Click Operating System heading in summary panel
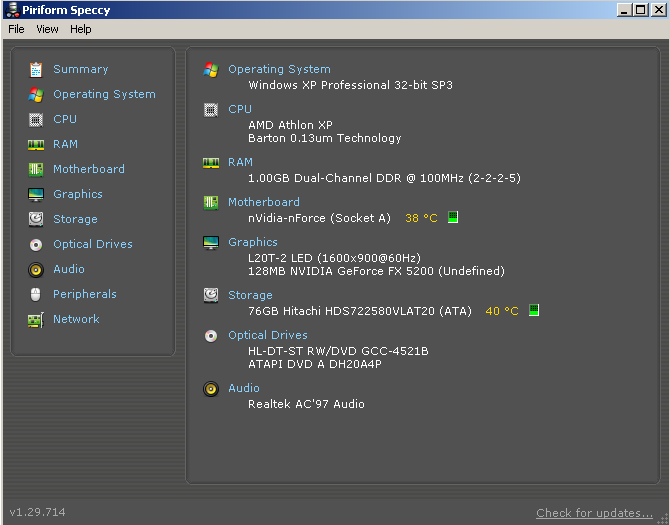Screen dimensions: 670x525 point(279,69)
